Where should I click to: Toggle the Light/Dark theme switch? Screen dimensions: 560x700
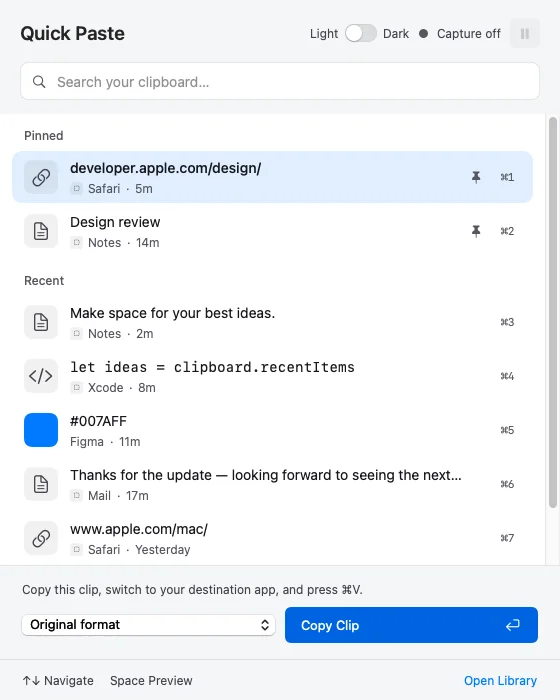[360, 33]
